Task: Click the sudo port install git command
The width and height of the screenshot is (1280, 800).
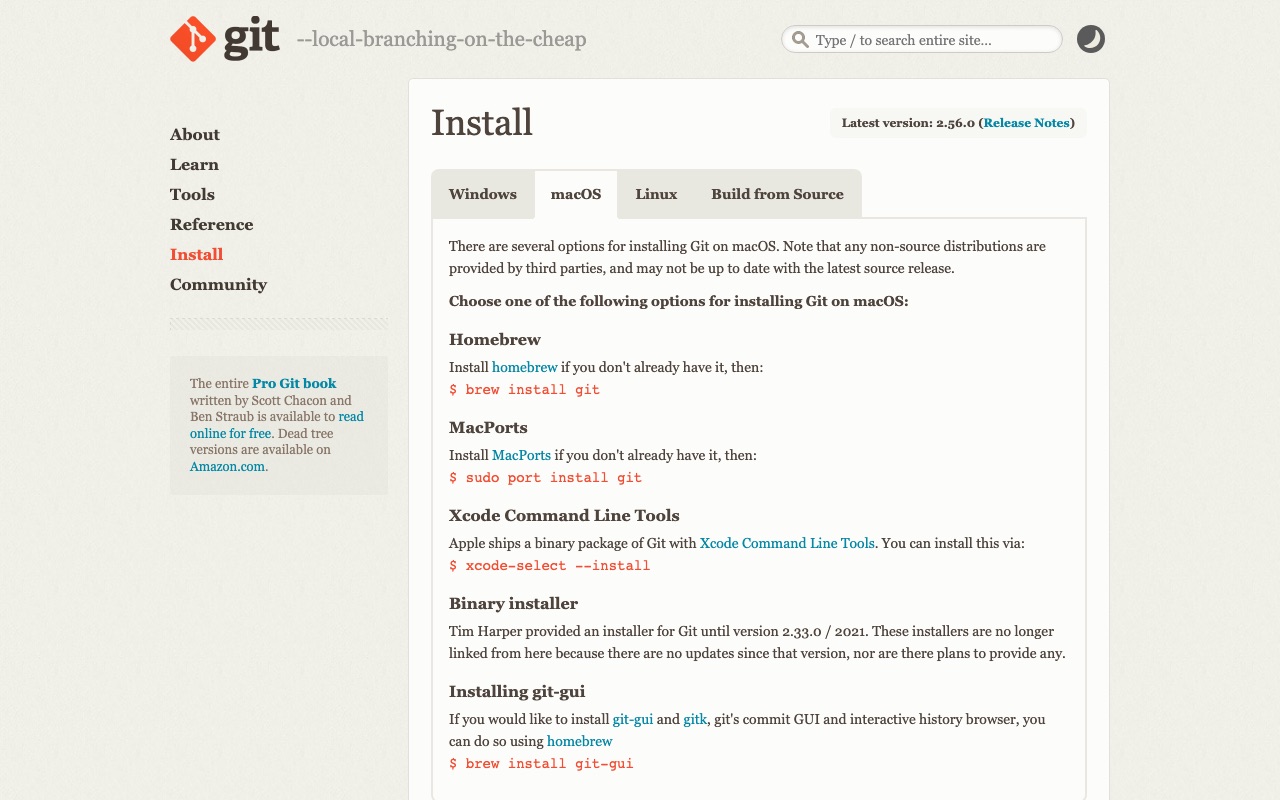Action: [x=546, y=478]
